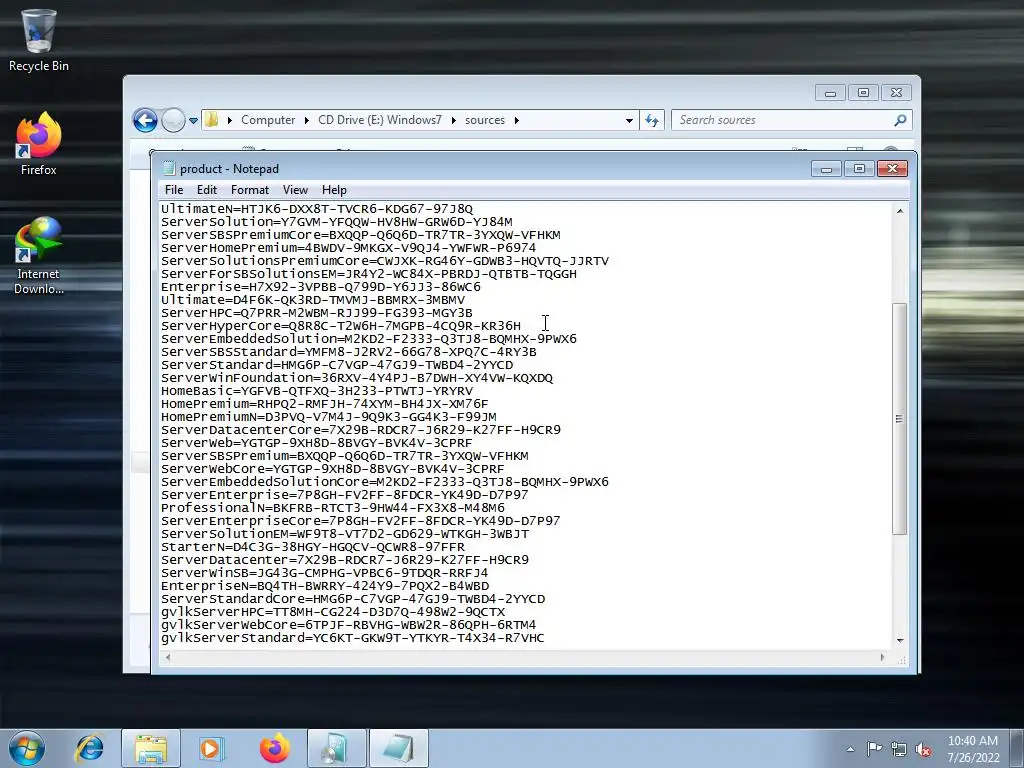Open Notepad's File menu
This screenshot has height=768, width=1024.
[x=174, y=190]
